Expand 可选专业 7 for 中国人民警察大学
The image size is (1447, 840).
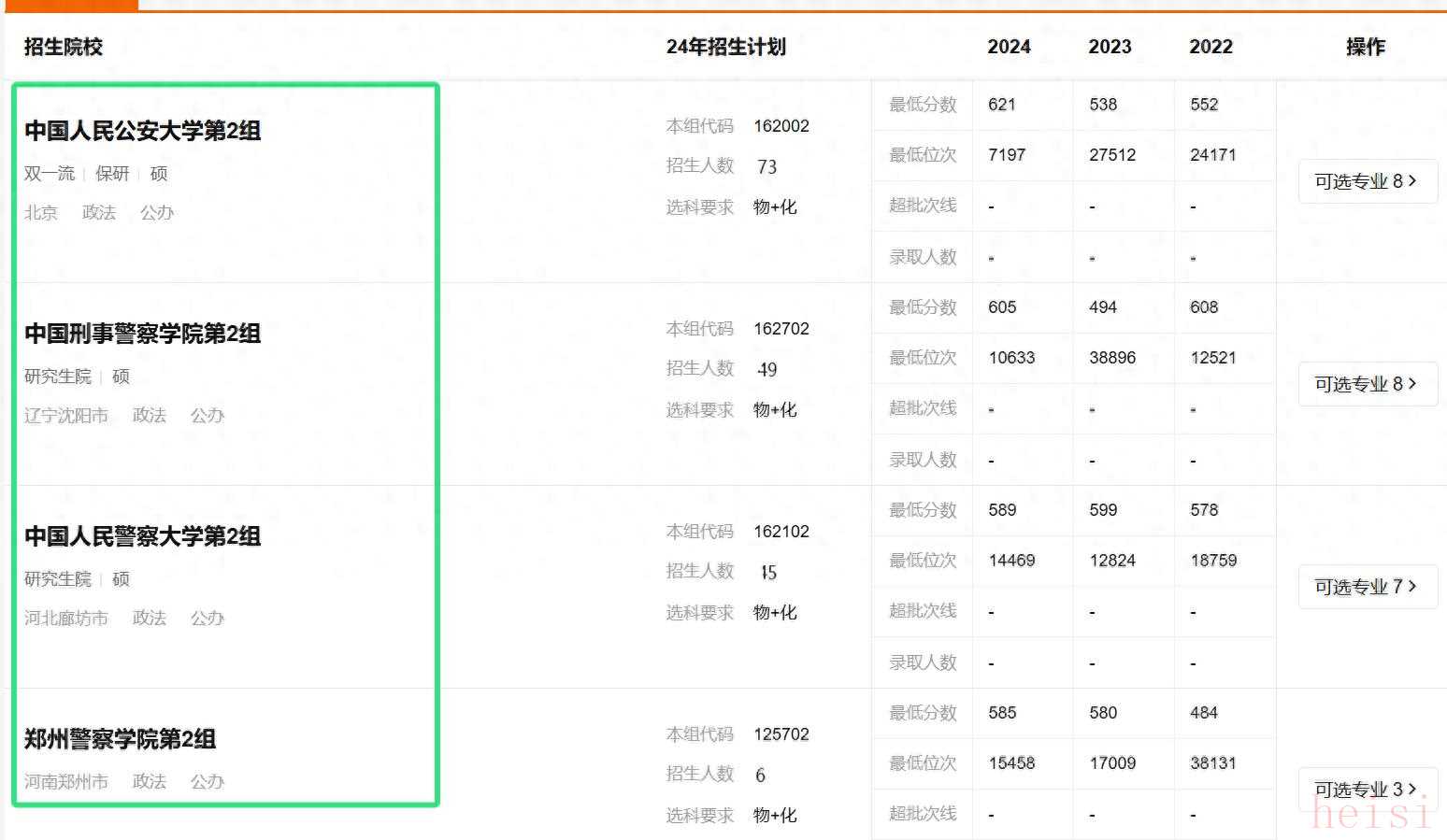(x=1367, y=587)
